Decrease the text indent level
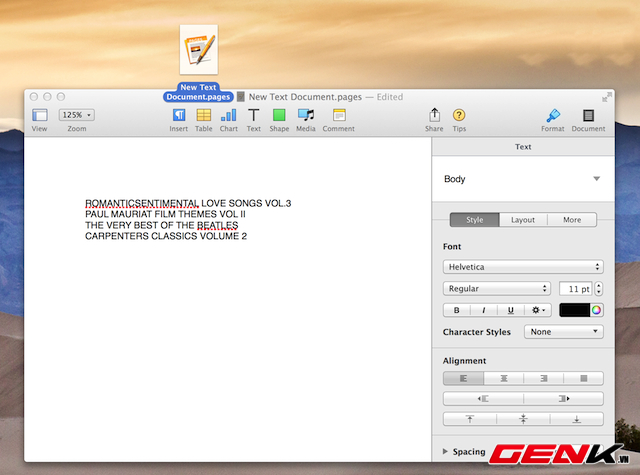 483,399
